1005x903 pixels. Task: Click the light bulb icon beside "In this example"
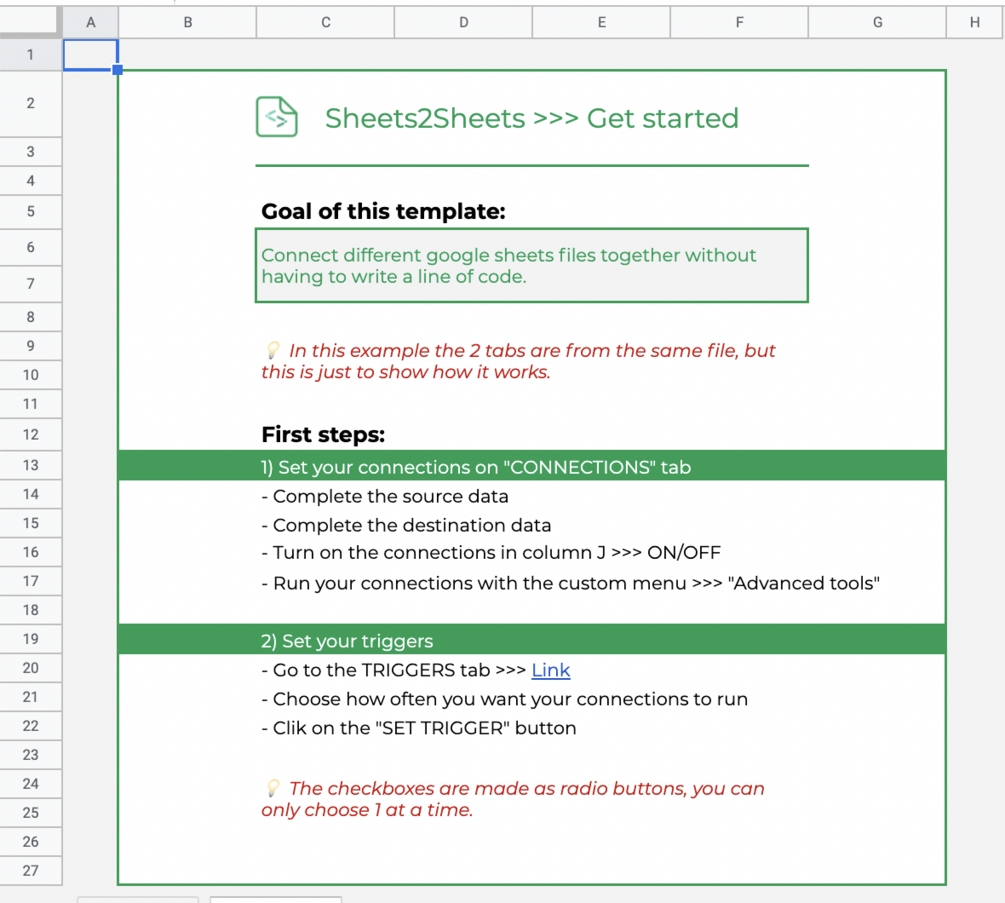tap(273, 349)
